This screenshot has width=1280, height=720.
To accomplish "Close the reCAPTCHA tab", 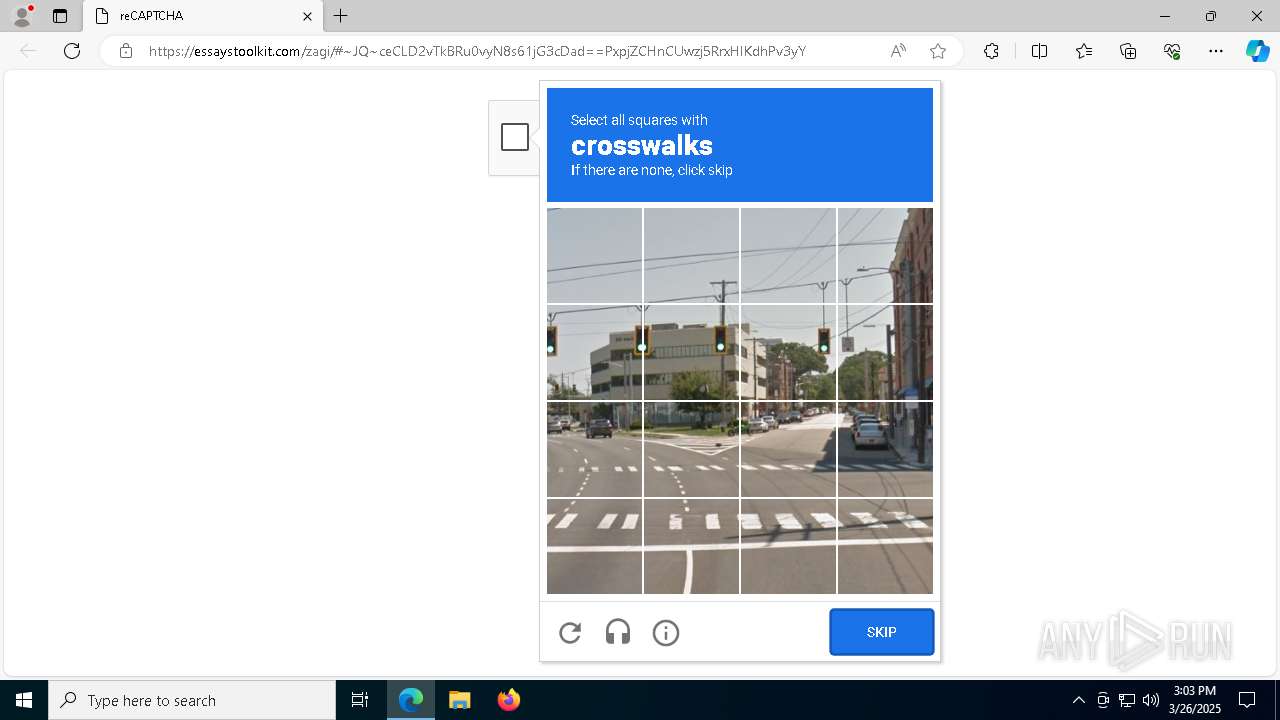I will (308, 16).
